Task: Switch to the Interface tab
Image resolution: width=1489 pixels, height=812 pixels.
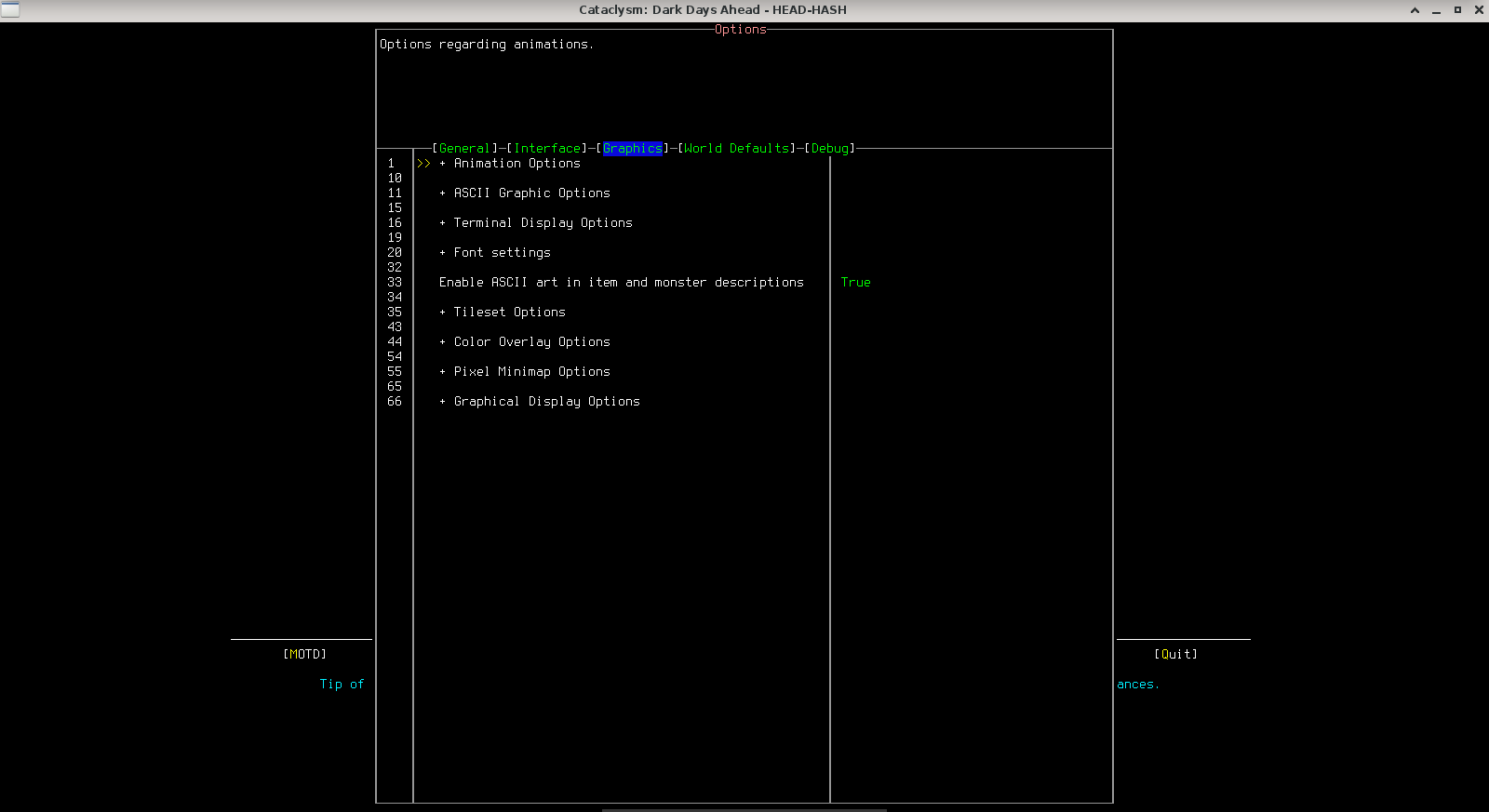Action: point(548,149)
